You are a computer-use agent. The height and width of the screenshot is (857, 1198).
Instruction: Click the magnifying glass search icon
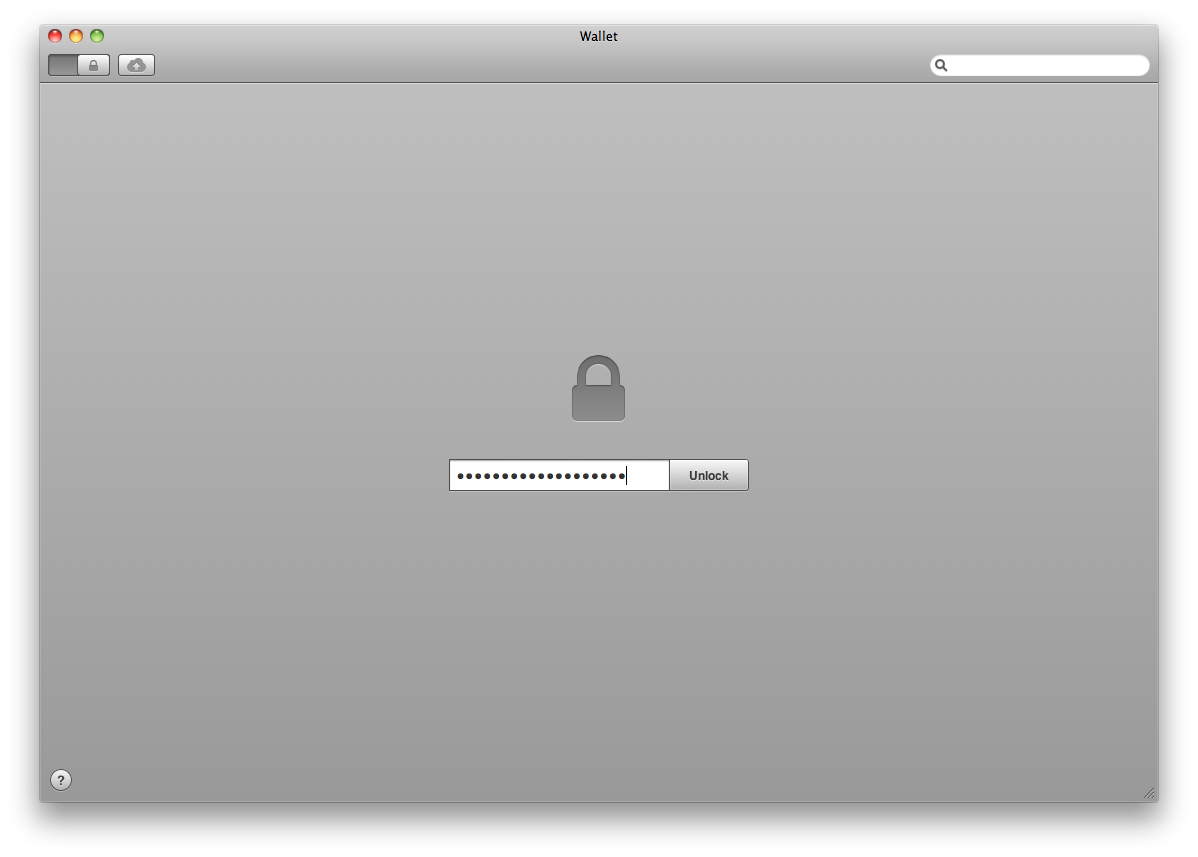click(941, 66)
